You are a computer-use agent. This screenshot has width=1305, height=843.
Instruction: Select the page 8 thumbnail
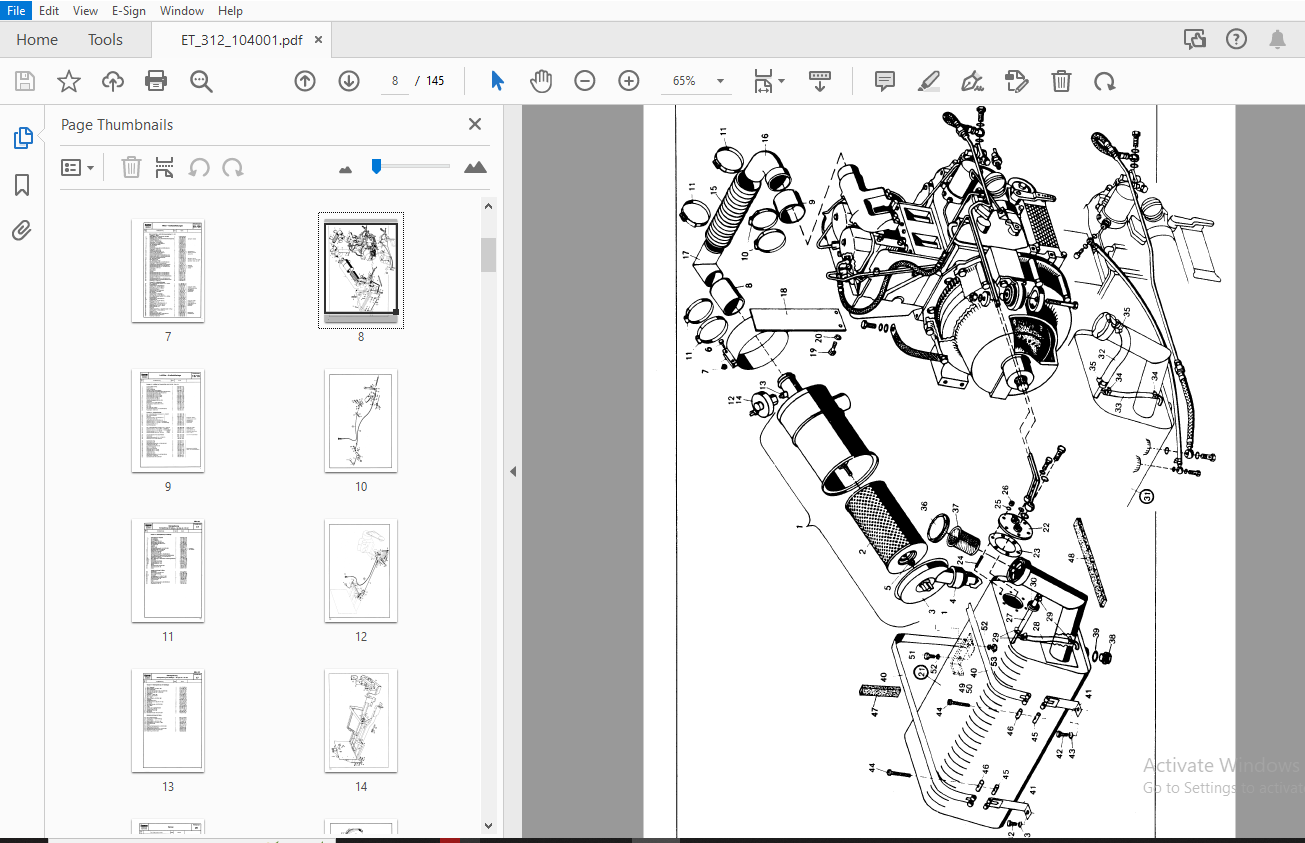pos(361,270)
